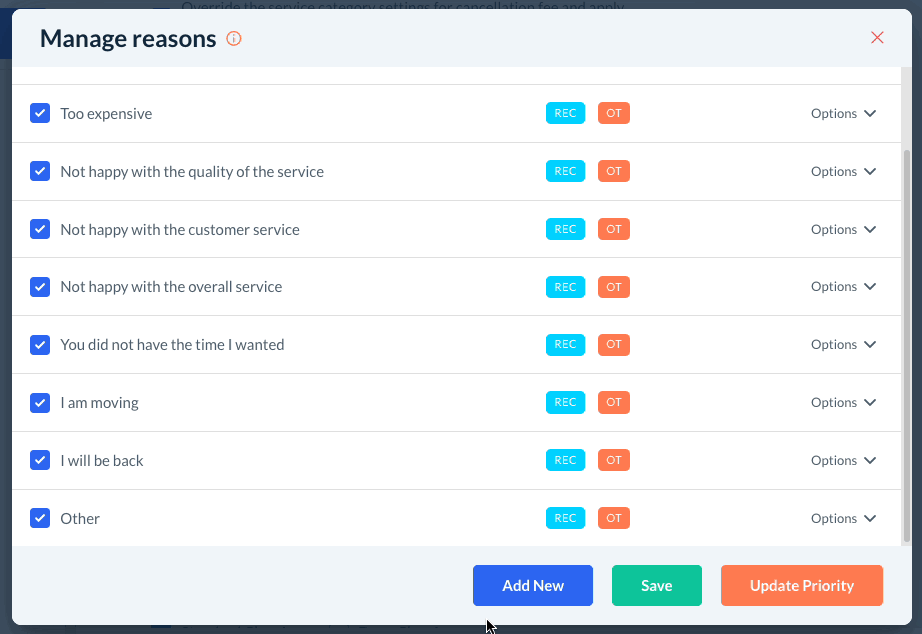Click the OT badge for Too expensive
Image resolution: width=922 pixels, height=634 pixels.
[614, 113]
